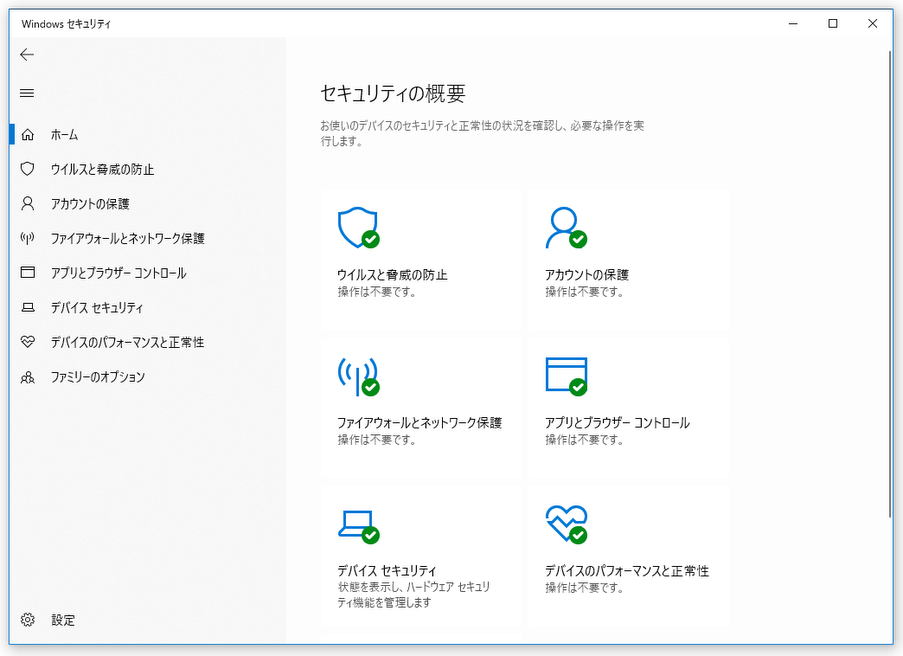Click ファイアウォールとネットワーク保護 tile title
This screenshot has height=656, width=903.
point(419,423)
